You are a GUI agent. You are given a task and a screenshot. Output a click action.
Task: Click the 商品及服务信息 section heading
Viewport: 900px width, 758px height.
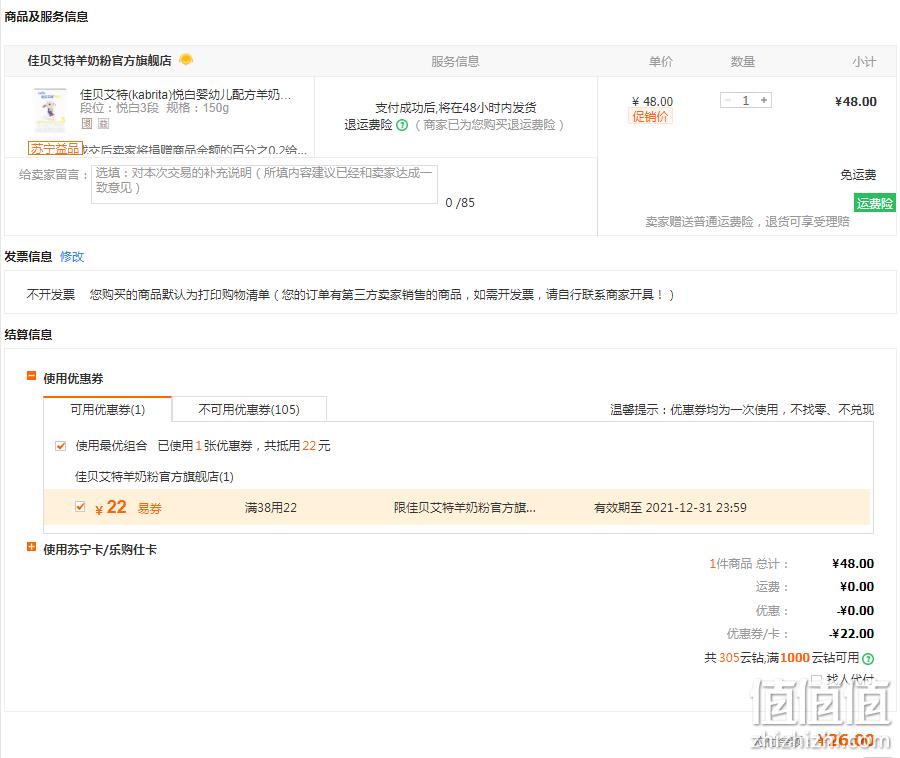tap(46, 17)
